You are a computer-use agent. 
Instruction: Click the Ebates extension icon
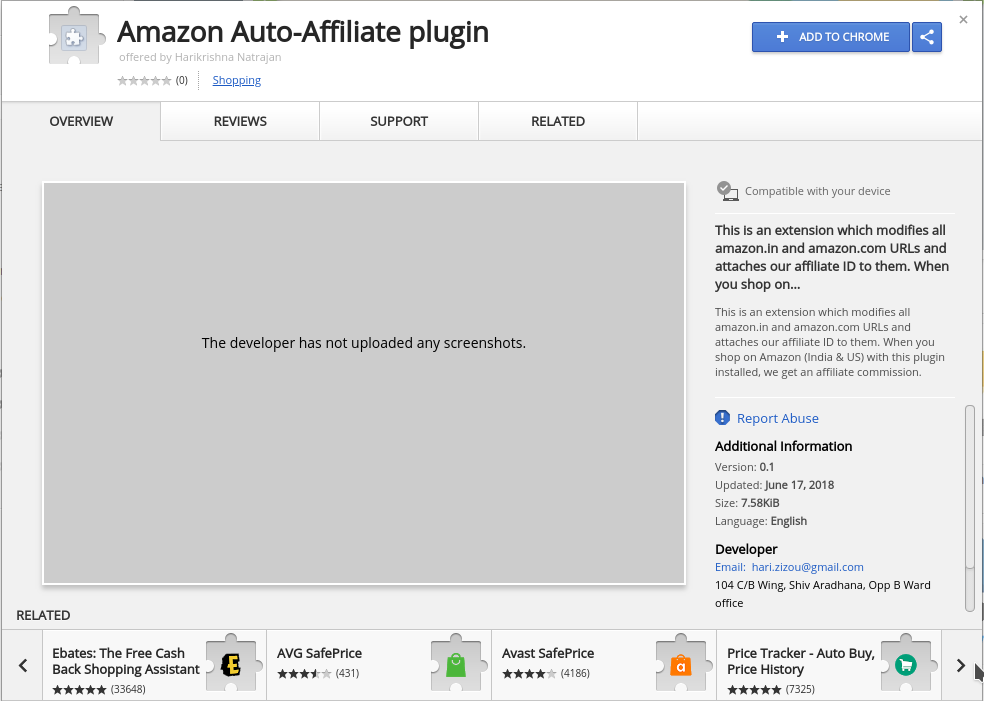tap(231, 664)
